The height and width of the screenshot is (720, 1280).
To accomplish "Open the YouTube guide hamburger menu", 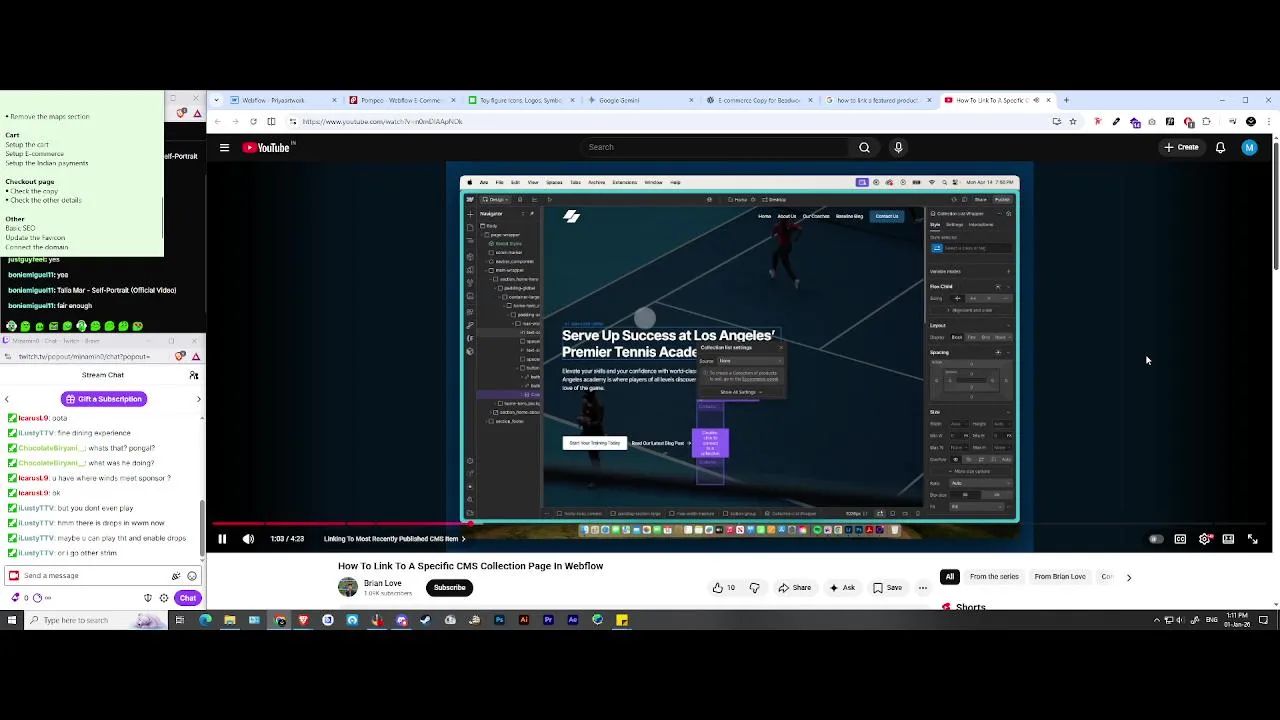I will point(224,147).
